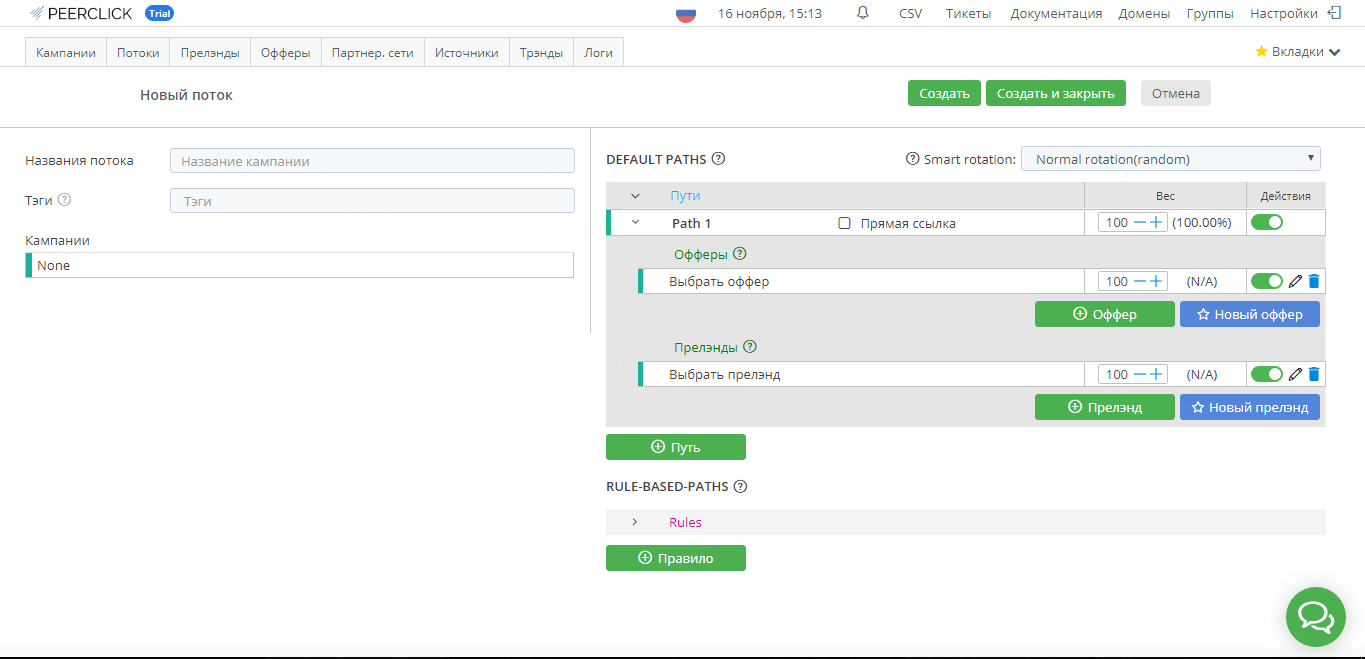
Task: Click help icon next to DEFAULT PATHS
Action: click(718, 159)
